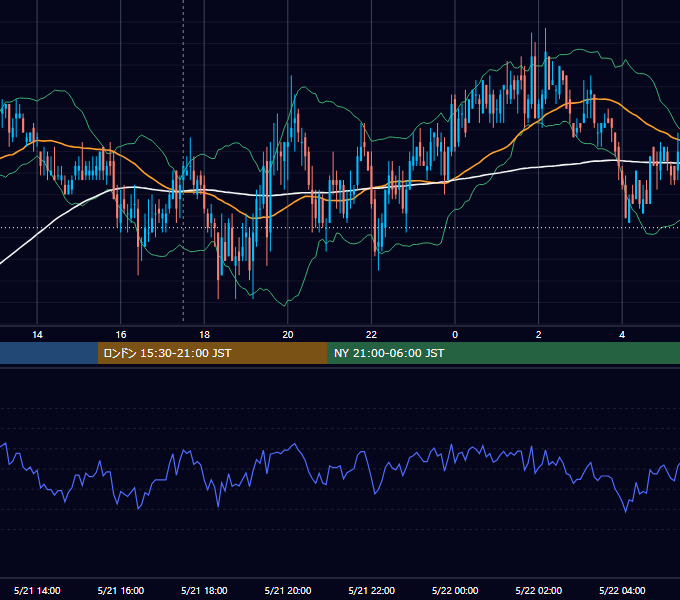Click the 5/21 16:00 date label
The width and height of the screenshot is (680, 600).
point(121,590)
